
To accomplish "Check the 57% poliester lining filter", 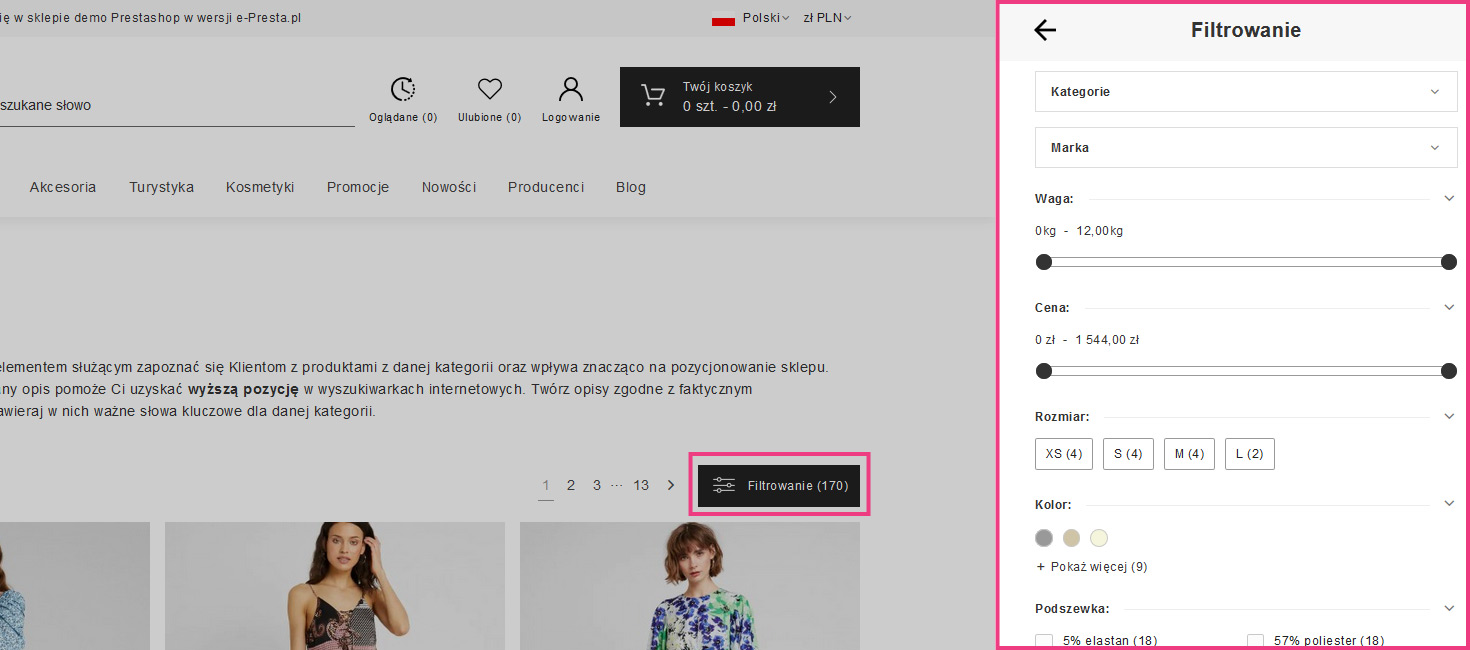I will pyautogui.click(x=1256, y=641).
